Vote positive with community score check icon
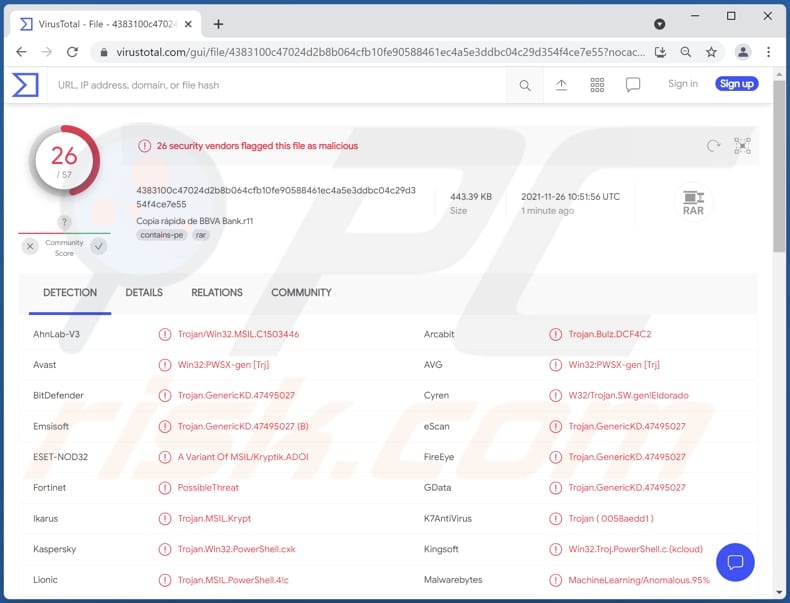 [99, 246]
